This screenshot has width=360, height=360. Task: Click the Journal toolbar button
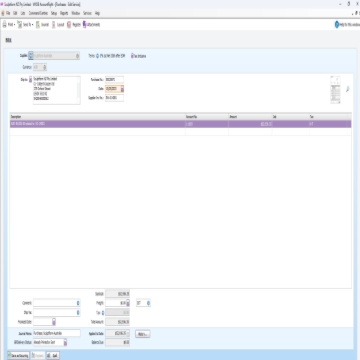pos(42,25)
